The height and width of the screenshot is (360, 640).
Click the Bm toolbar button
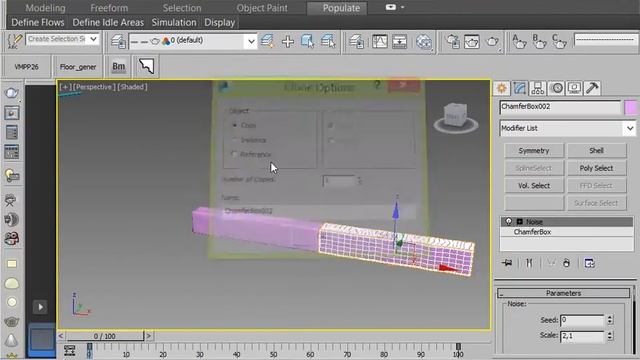point(118,66)
